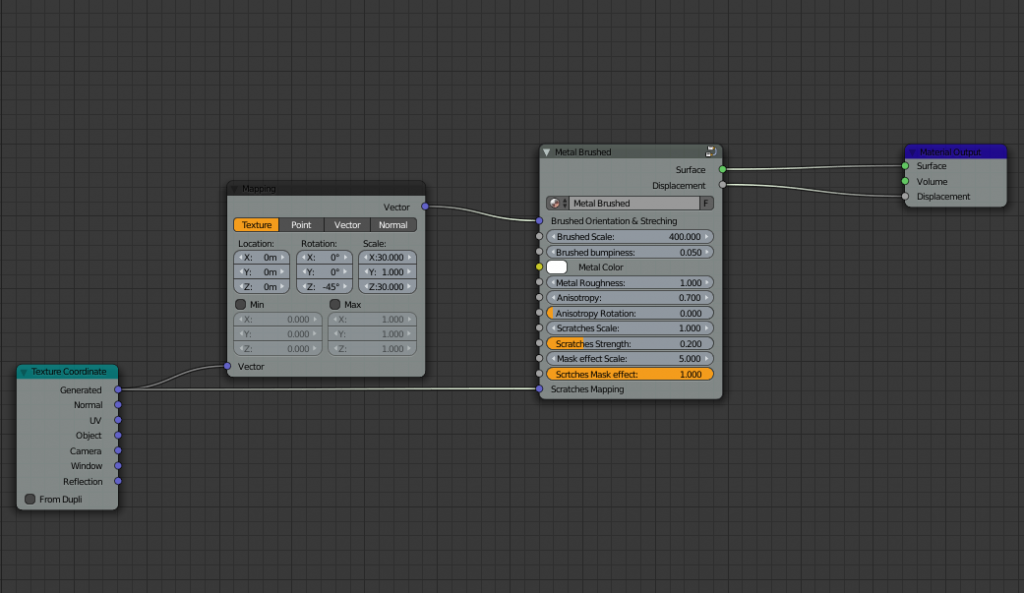
Task: Select the Normal mapping type button
Action: [x=393, y=225]
